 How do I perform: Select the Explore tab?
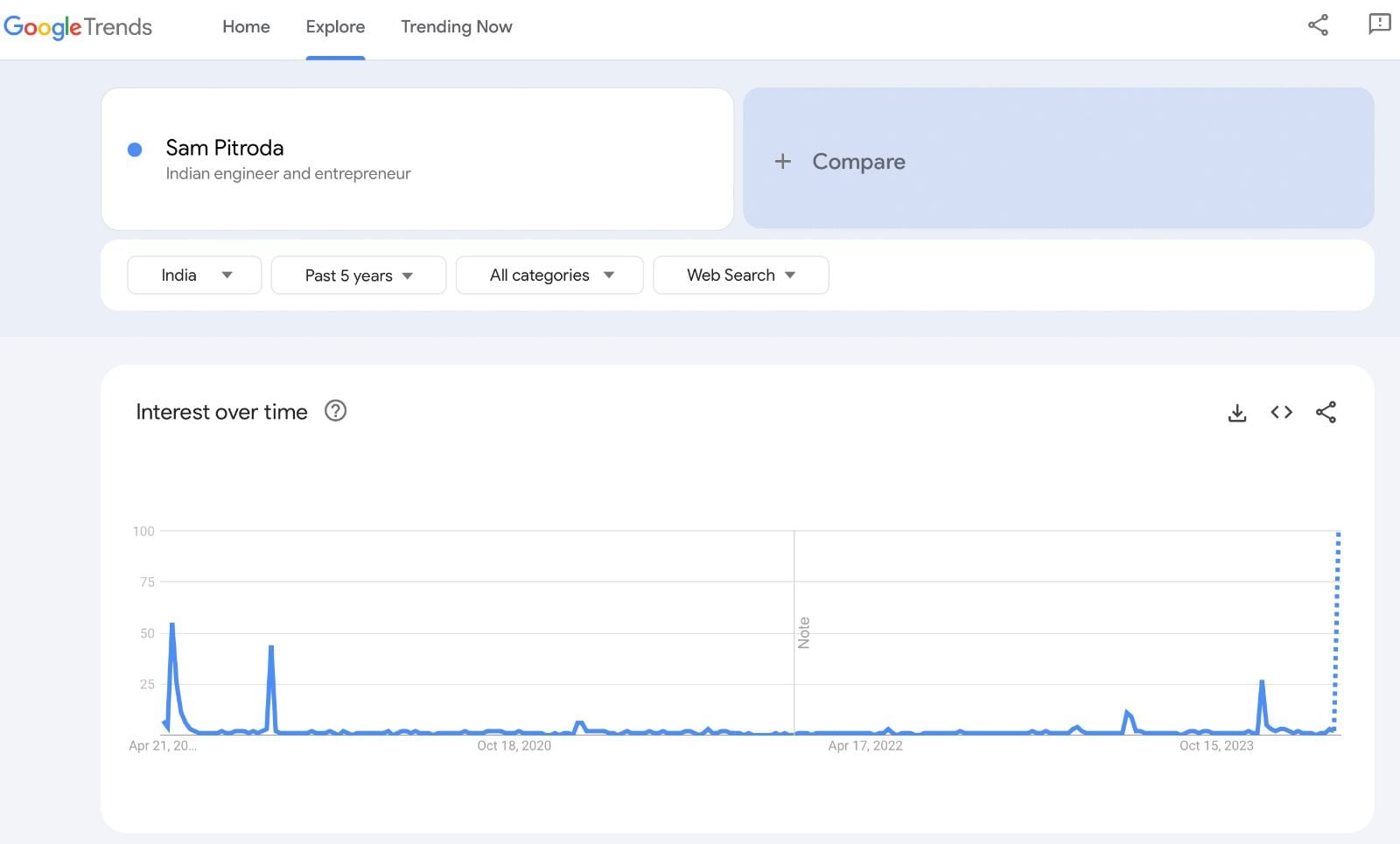click(335, 27)
